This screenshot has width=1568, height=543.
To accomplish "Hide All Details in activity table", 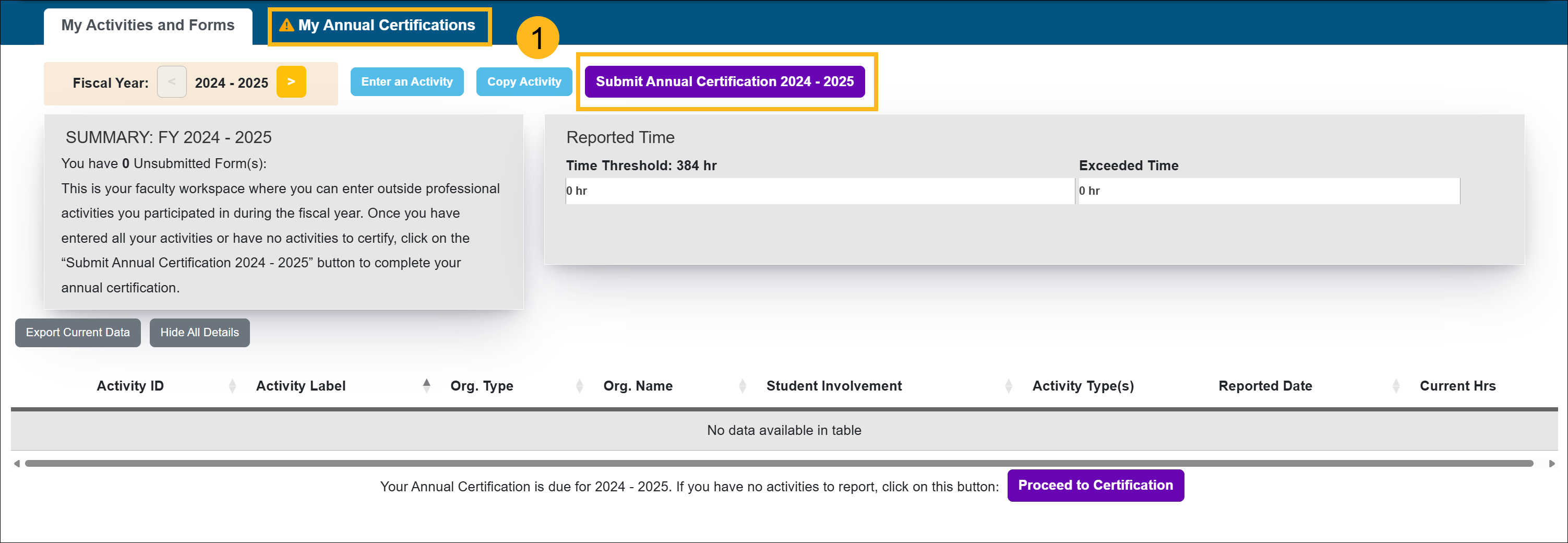I will (x=199, y=333).
